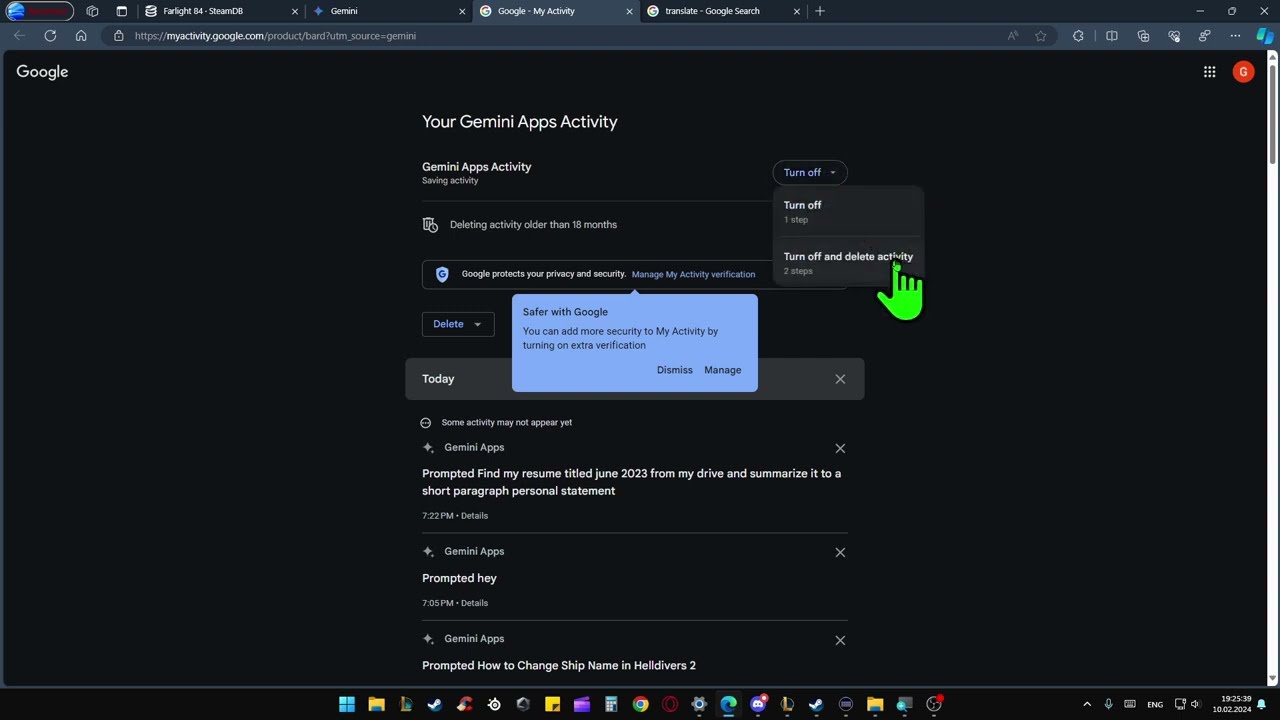Open Read aloud in address bar
This screenshot has height=720, width=1280.
pos(1013,36)
